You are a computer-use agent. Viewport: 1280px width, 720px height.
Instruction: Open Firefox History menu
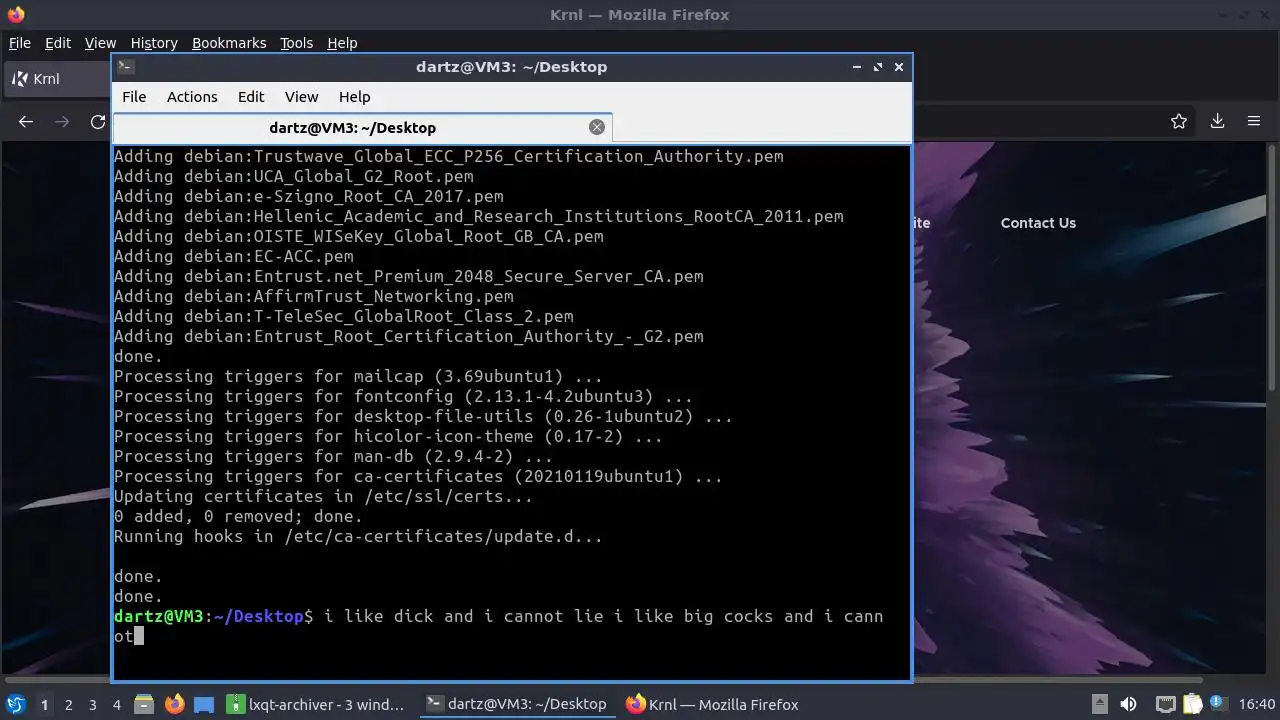click(154, 43)
